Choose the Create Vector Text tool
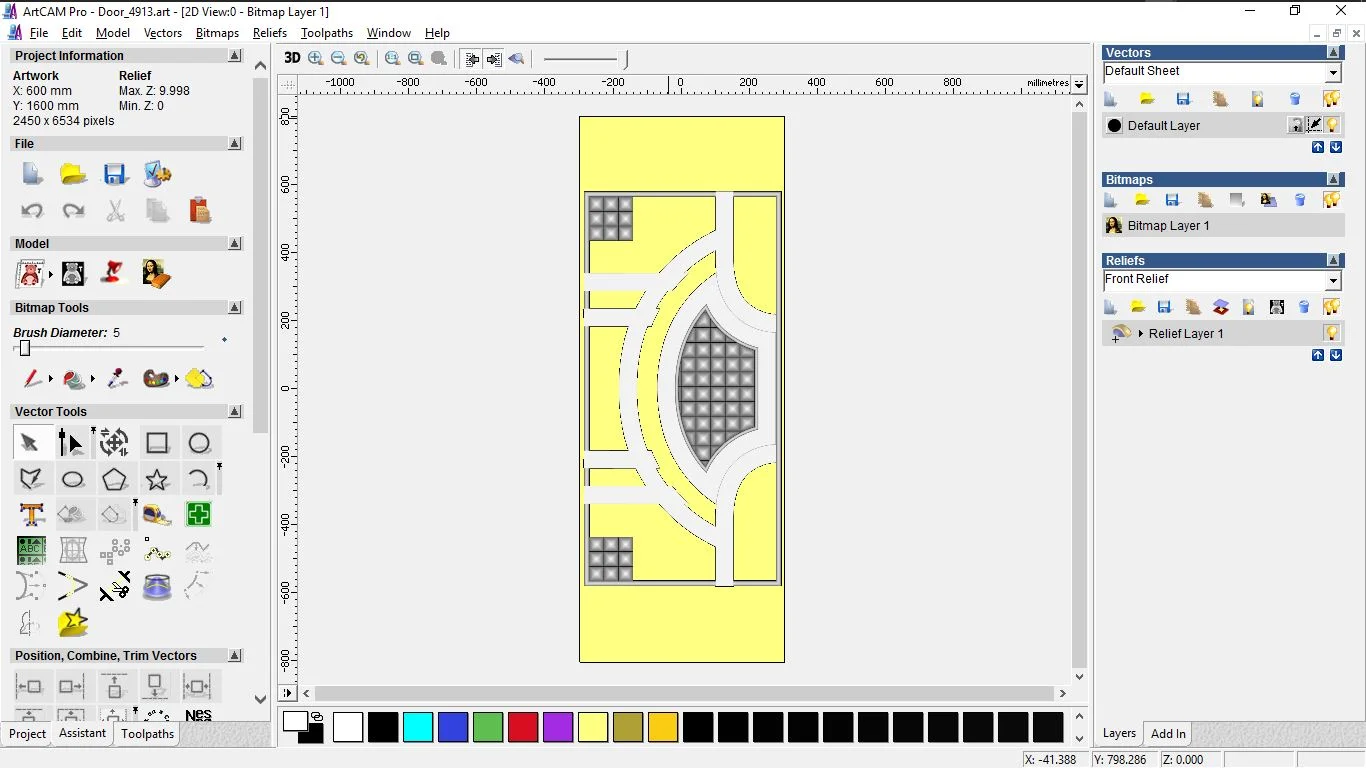Image resolution: width=1366 pixels, height=768 pixels. tap(31, 515)
